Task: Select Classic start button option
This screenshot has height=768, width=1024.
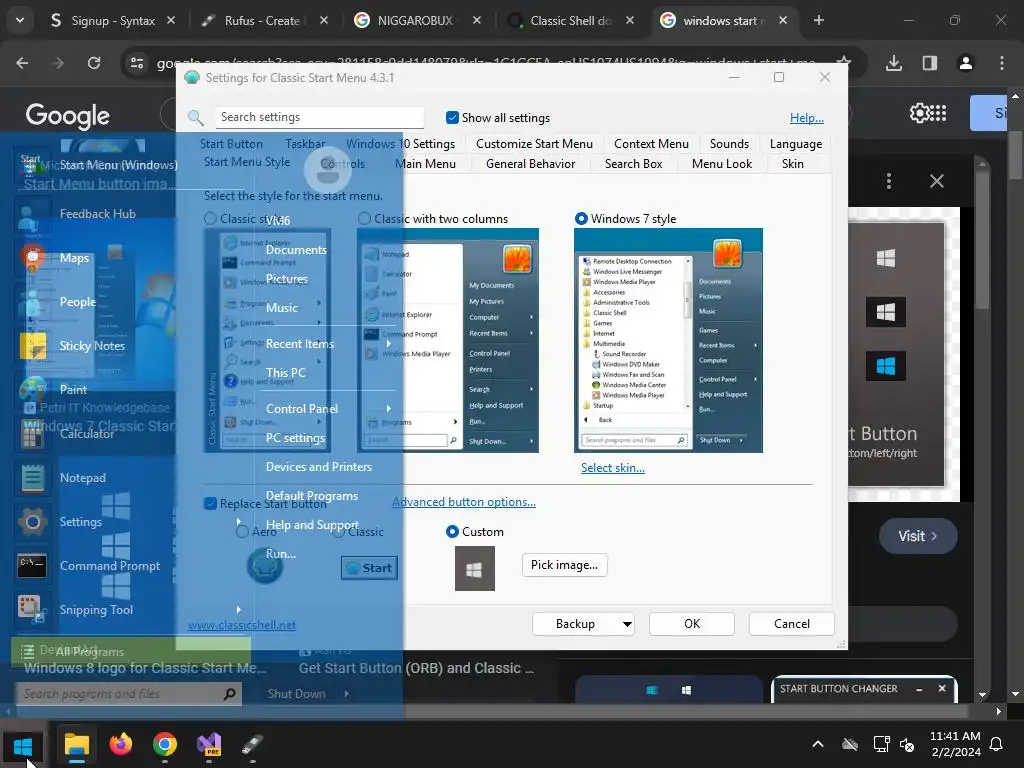Action: click(338, 532)
